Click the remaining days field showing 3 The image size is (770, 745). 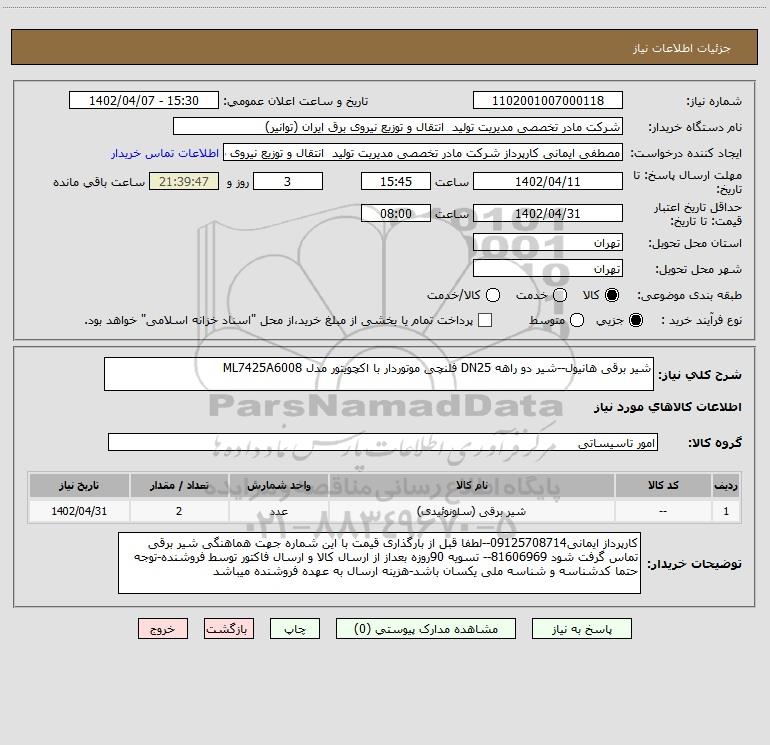coord(288,182)
